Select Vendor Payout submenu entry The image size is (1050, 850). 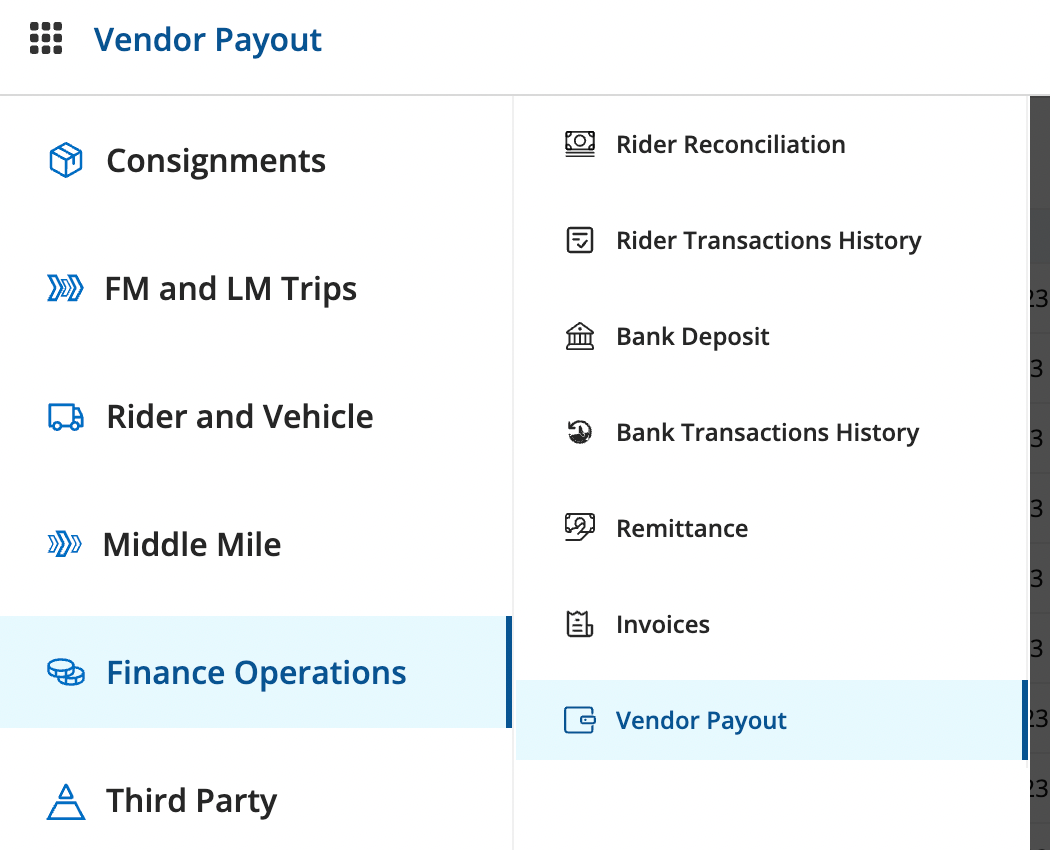pyautogui.click(x=701, y=721)
